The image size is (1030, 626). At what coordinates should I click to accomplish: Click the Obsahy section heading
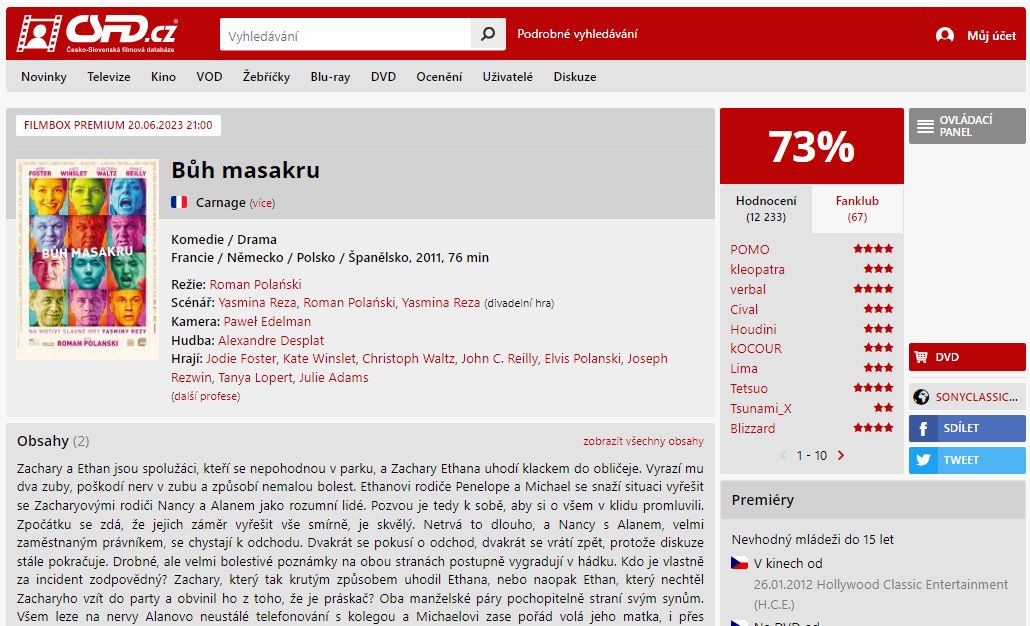pyautogui.click(x=43, y=441)
